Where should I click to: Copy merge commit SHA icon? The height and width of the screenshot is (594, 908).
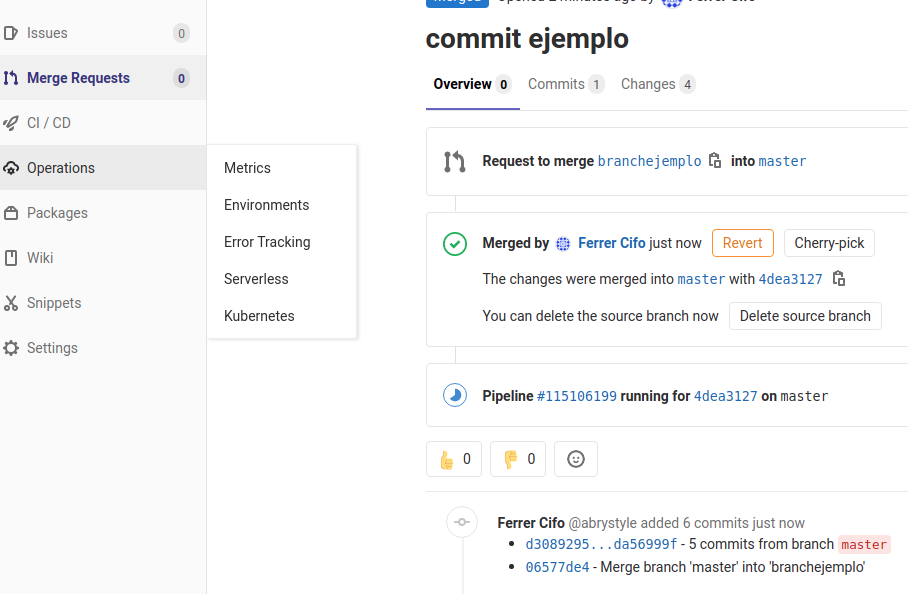click(x=839, y=279)
